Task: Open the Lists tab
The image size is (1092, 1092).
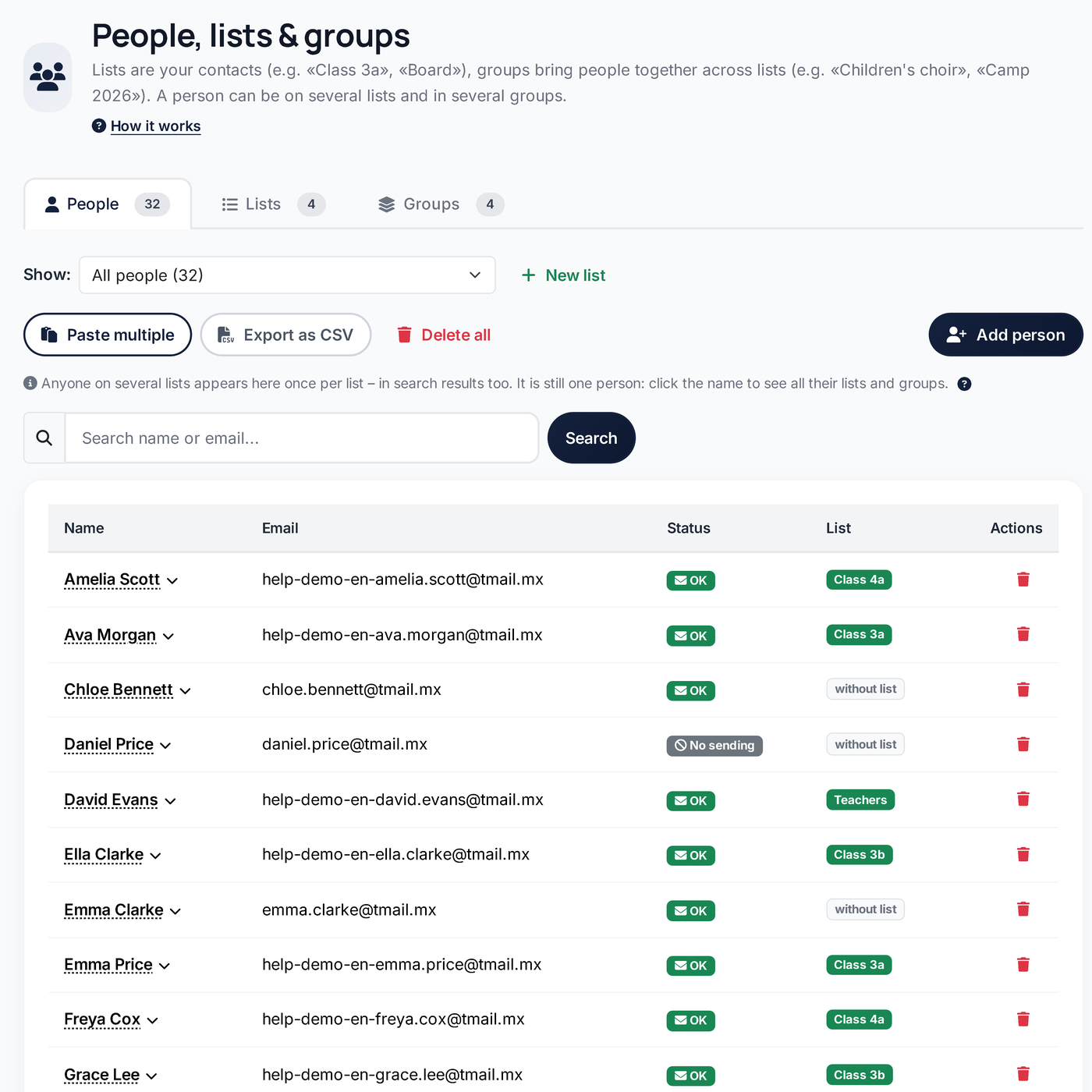Action: [273, 204]
